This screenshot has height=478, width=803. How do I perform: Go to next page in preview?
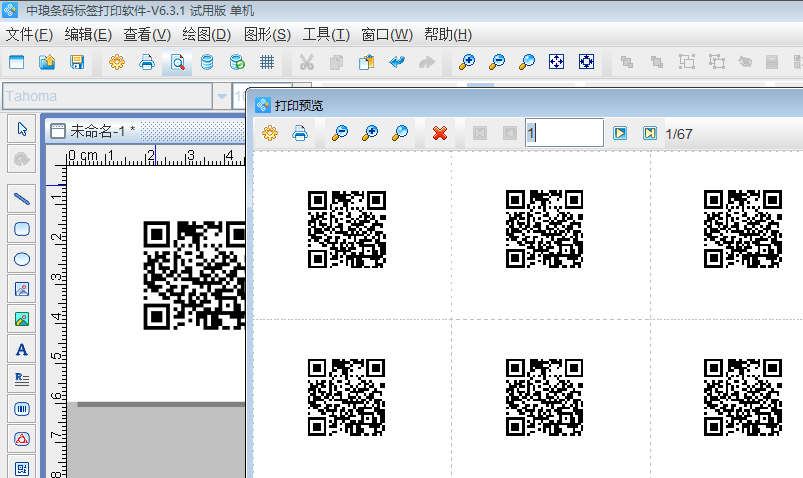click(620, 133)
